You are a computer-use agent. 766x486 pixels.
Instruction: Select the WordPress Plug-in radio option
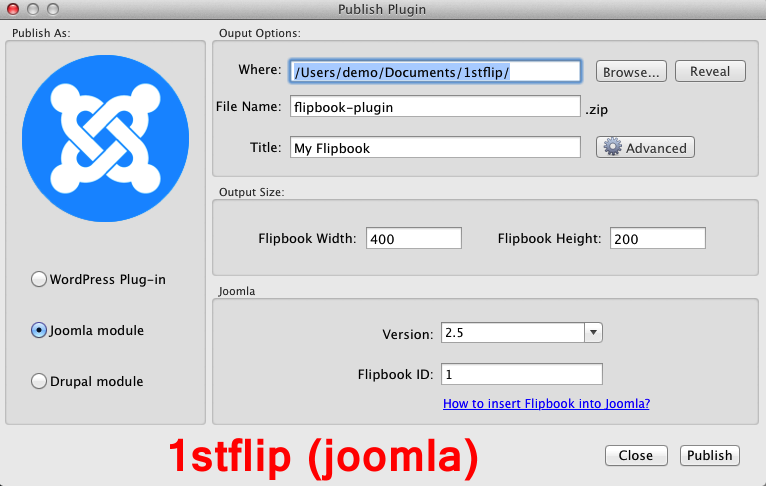pos(40,280)
